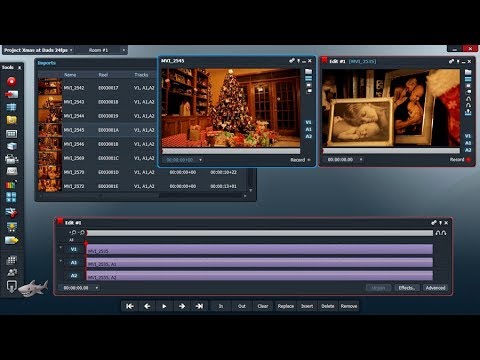
Task: Toggle A2 track in MVI_2545 viewer
Action: tap(308, 136)
